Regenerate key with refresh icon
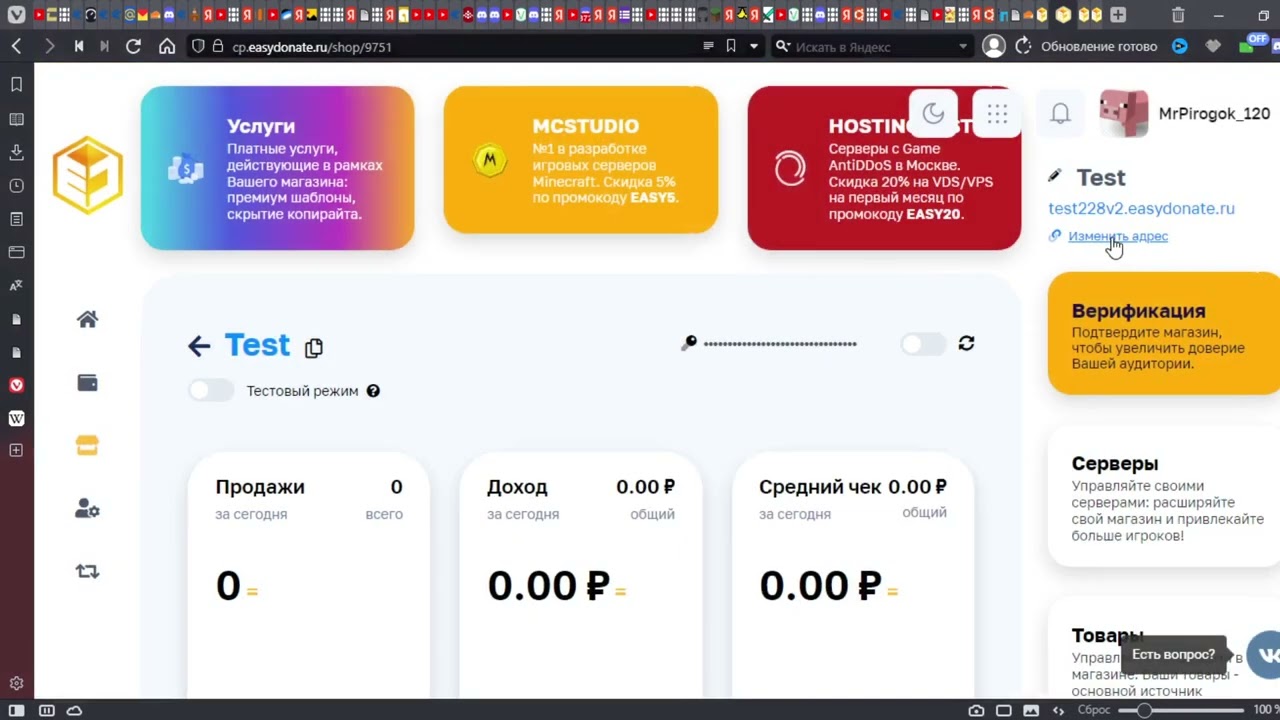This screenshot has height=720, width=1280. pos(966,343)
